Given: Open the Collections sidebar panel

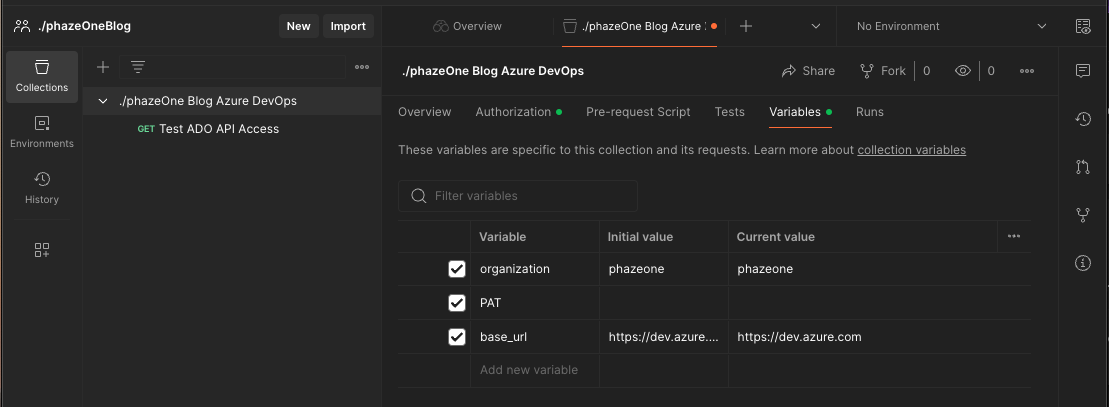Looking at the screenshot, I should 42,77.
